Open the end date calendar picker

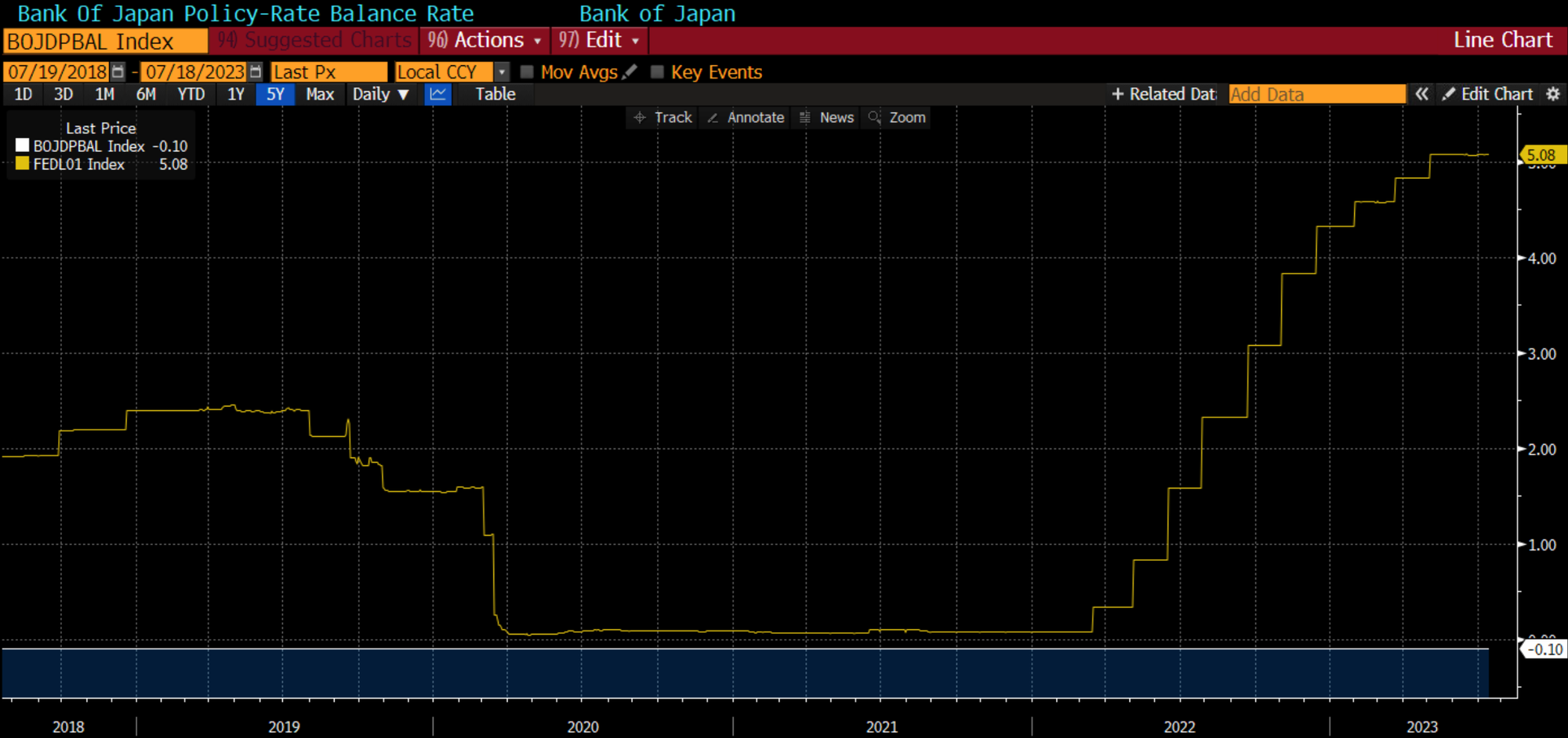pos(256,72)
